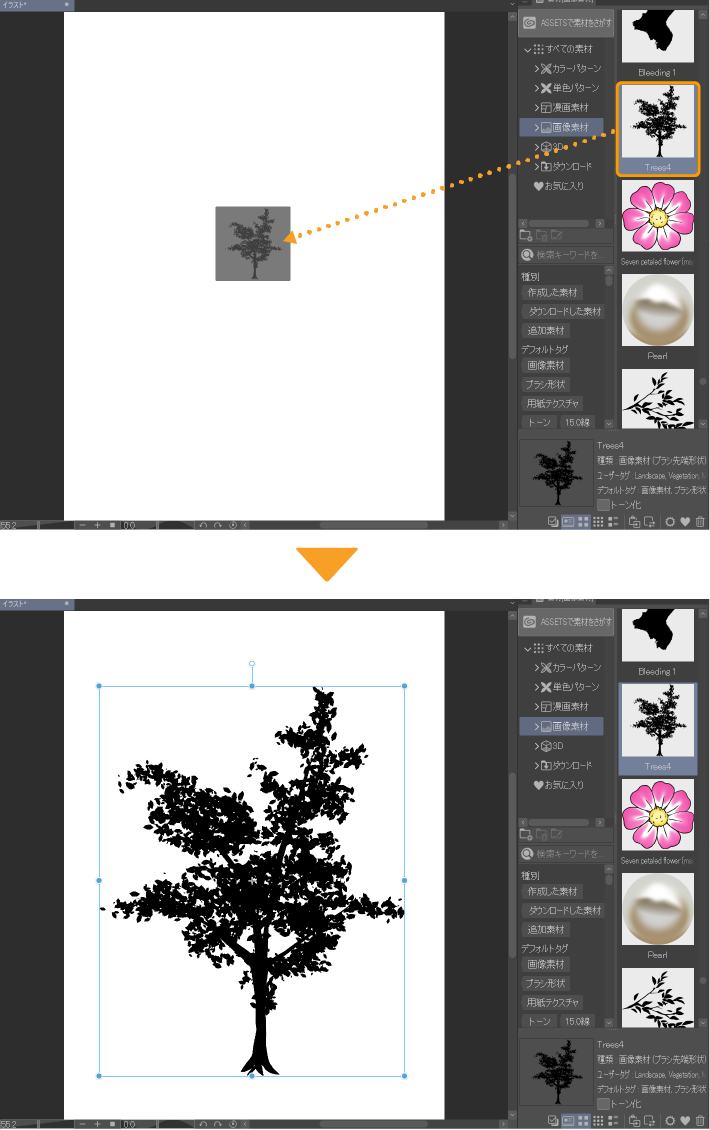
Task: Click the new folder icon in the upper screenshot
Action: click(x=526, y=235)
